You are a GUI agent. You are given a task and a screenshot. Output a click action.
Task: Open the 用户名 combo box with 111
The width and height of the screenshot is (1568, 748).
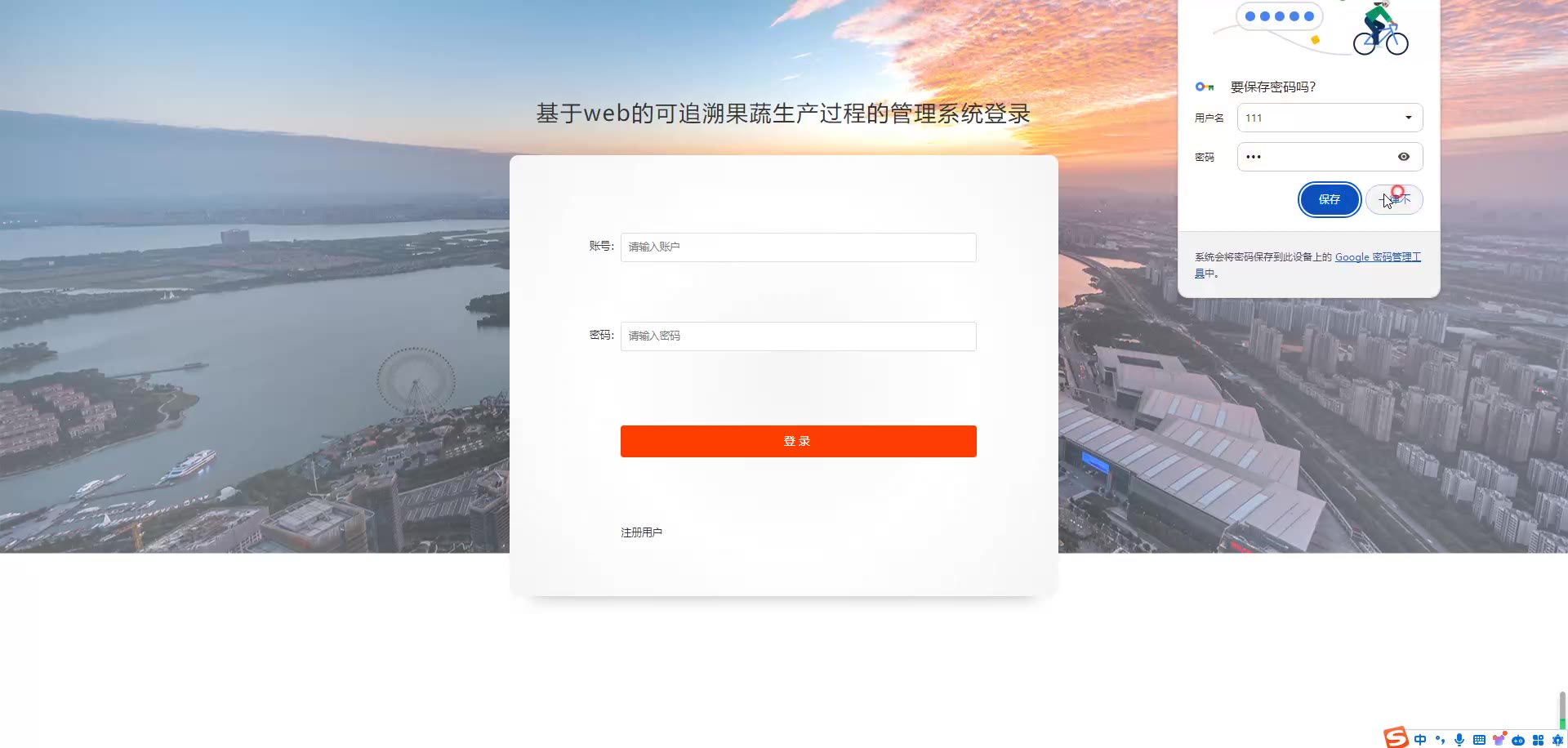pyautogui.click(x=1330, y=118)
